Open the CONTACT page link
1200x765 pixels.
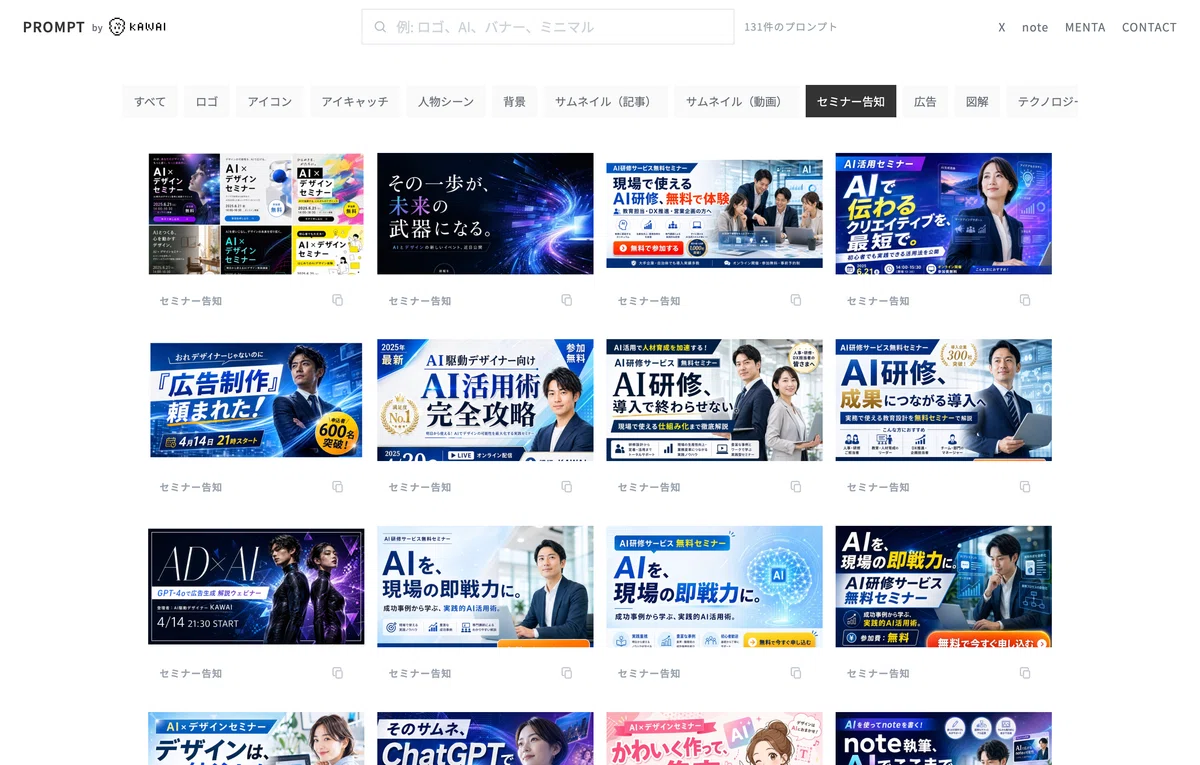[1149, 27]
